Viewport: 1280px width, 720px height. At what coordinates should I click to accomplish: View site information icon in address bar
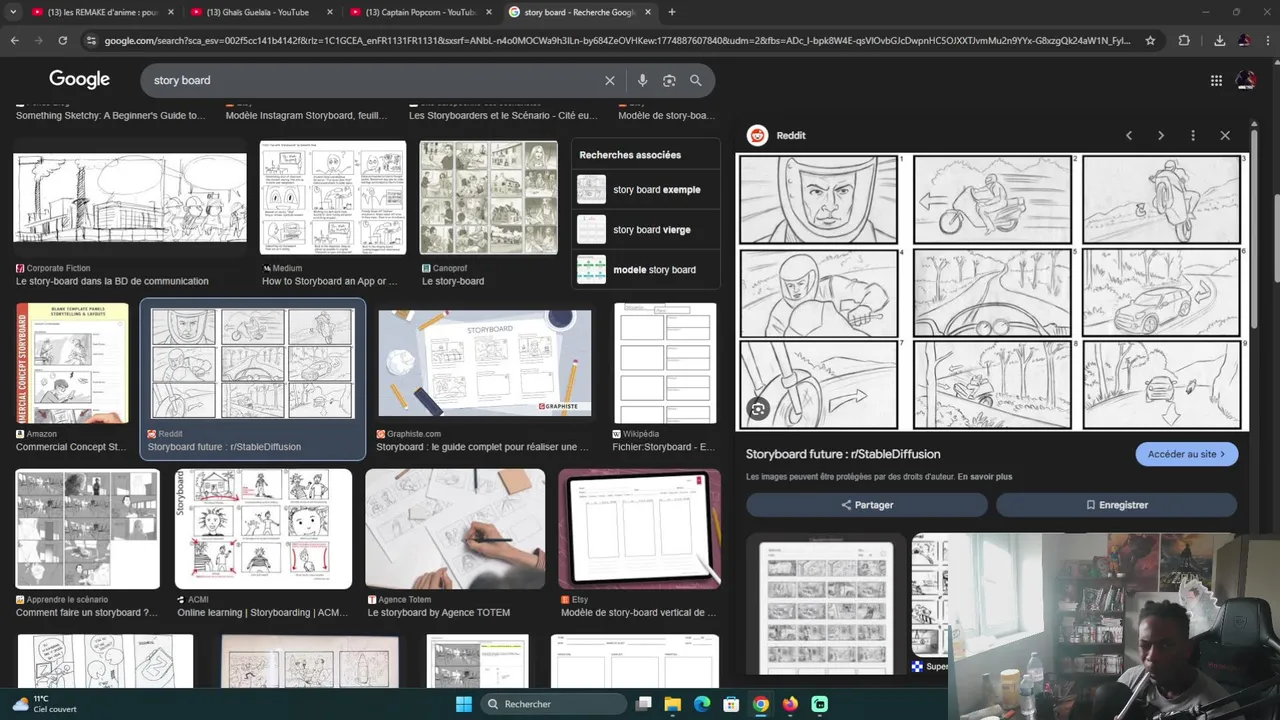[92, 41]
